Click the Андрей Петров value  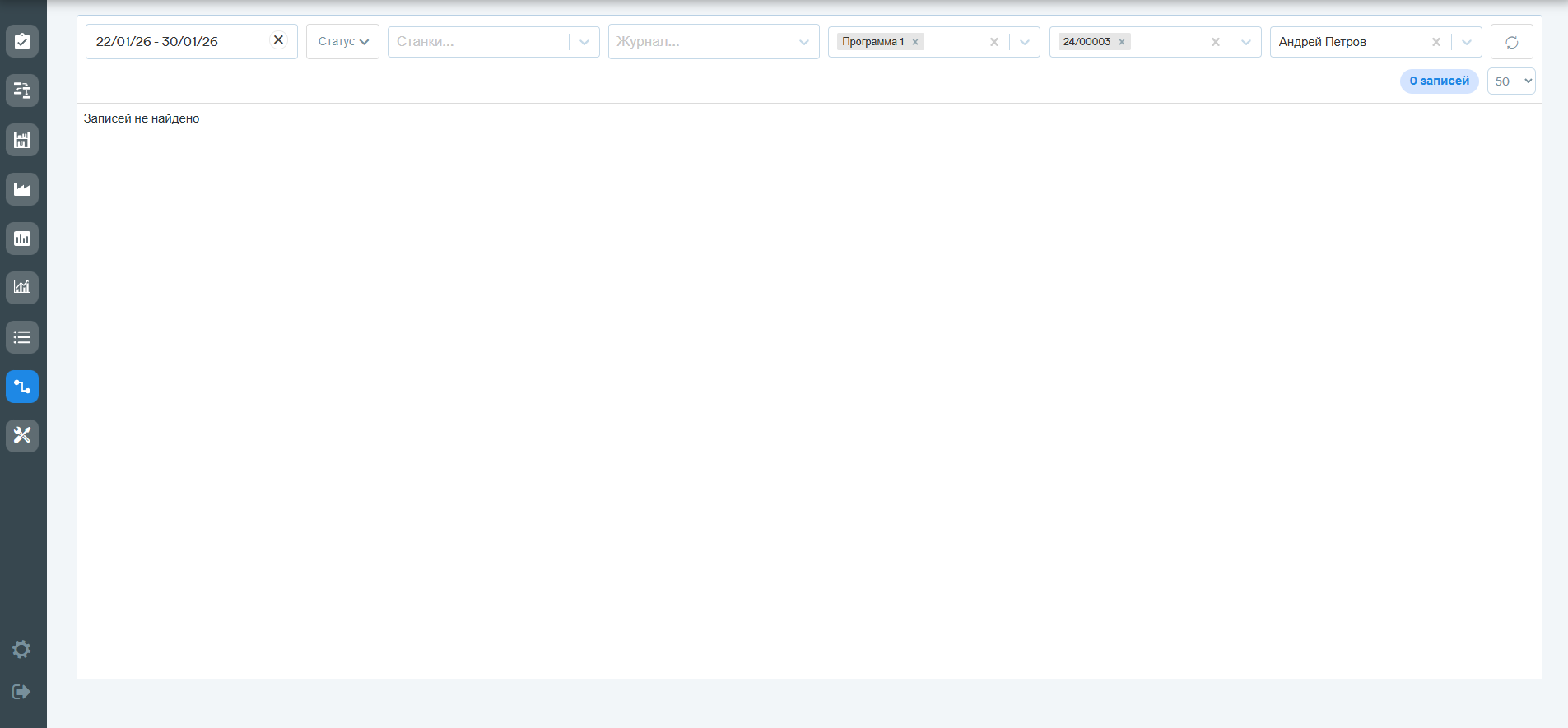1323,42
